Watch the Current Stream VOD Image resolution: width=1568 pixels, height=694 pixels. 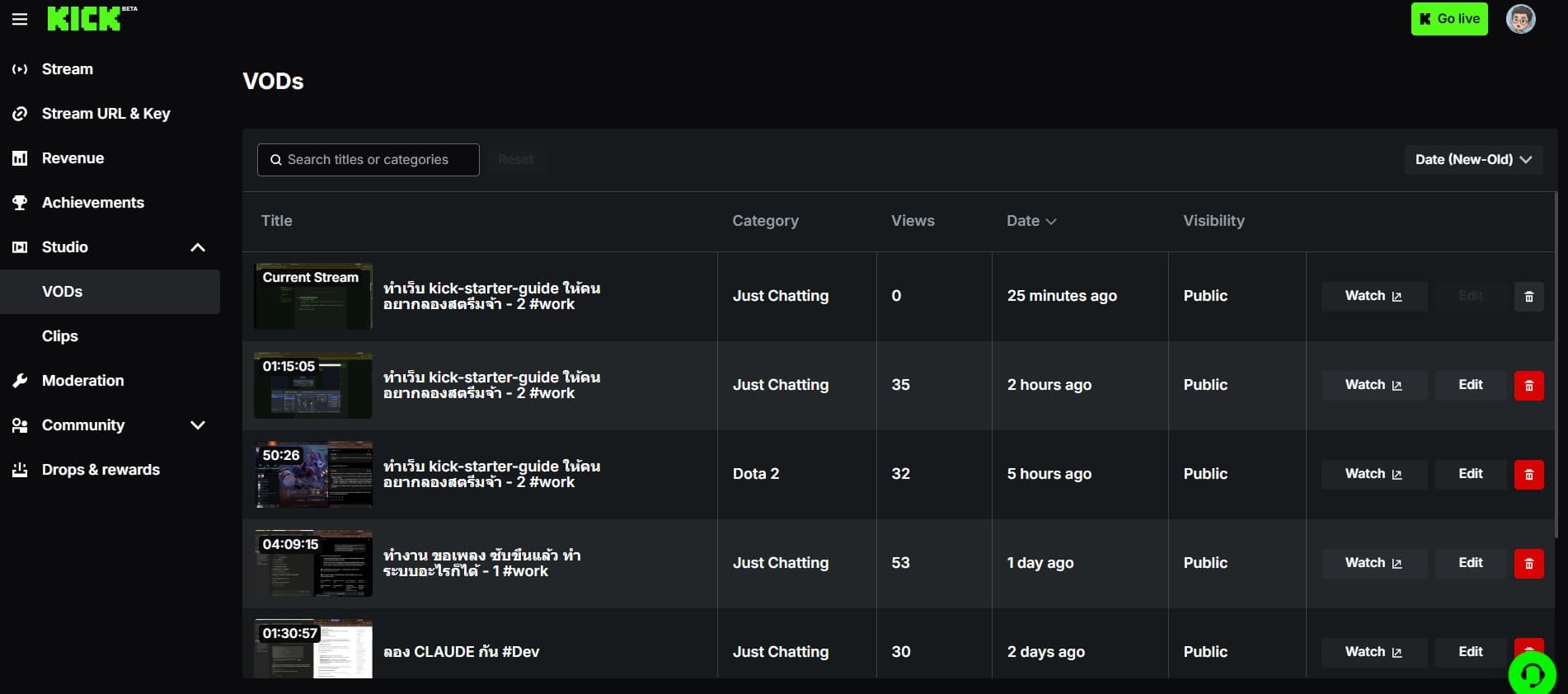1373,296
